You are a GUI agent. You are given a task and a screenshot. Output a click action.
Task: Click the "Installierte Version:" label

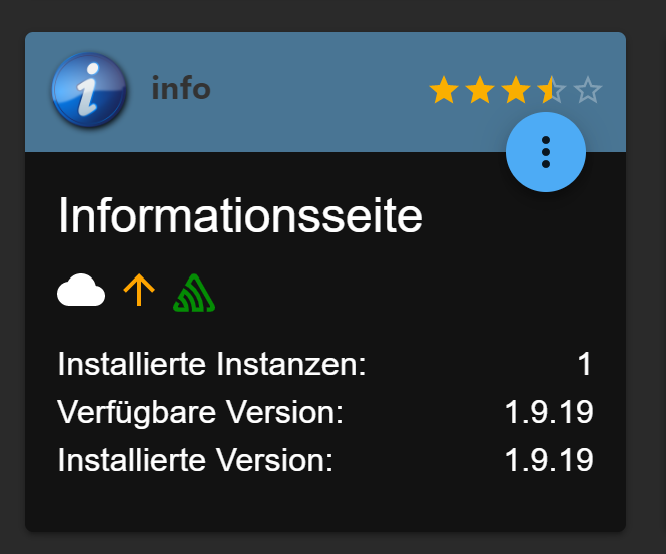pos(195,460)
